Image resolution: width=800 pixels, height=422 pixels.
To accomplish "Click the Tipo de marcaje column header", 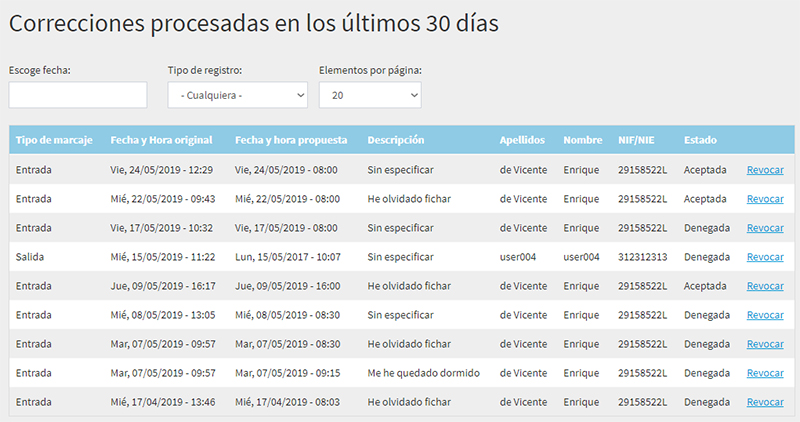I will (54, 140).
